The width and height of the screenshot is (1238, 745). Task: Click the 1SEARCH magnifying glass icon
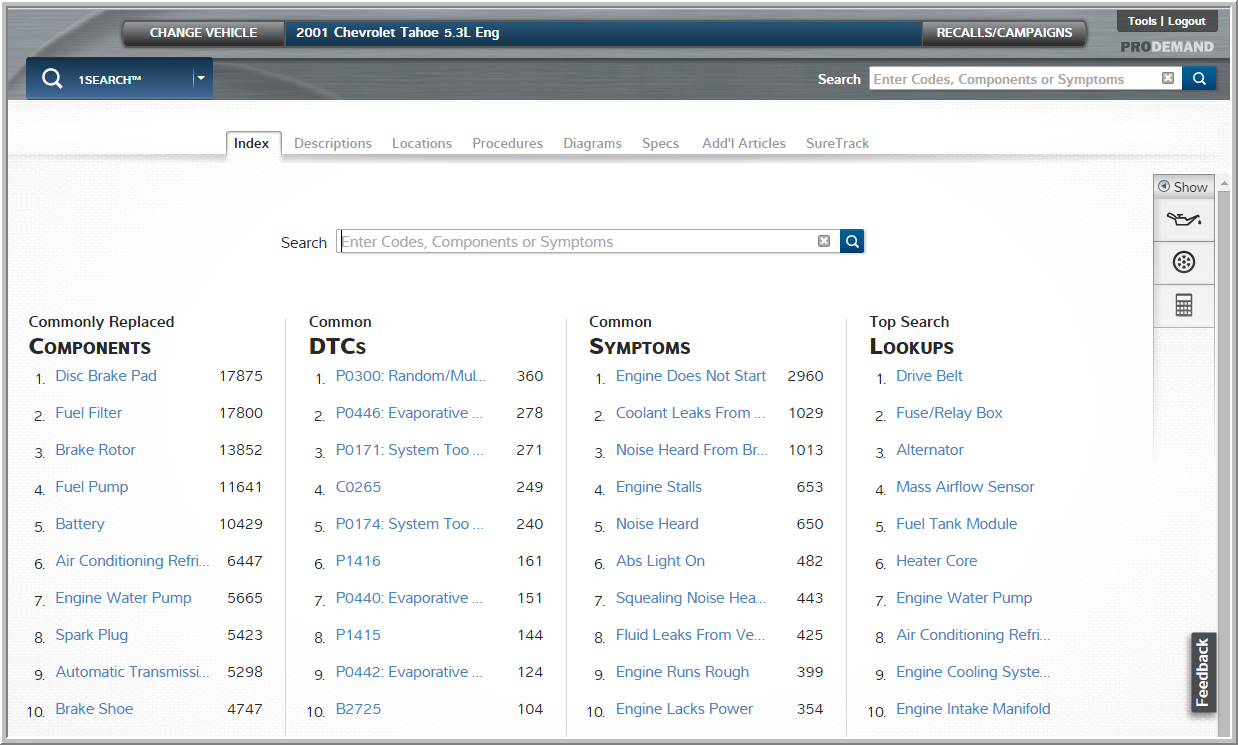[52, 78]
